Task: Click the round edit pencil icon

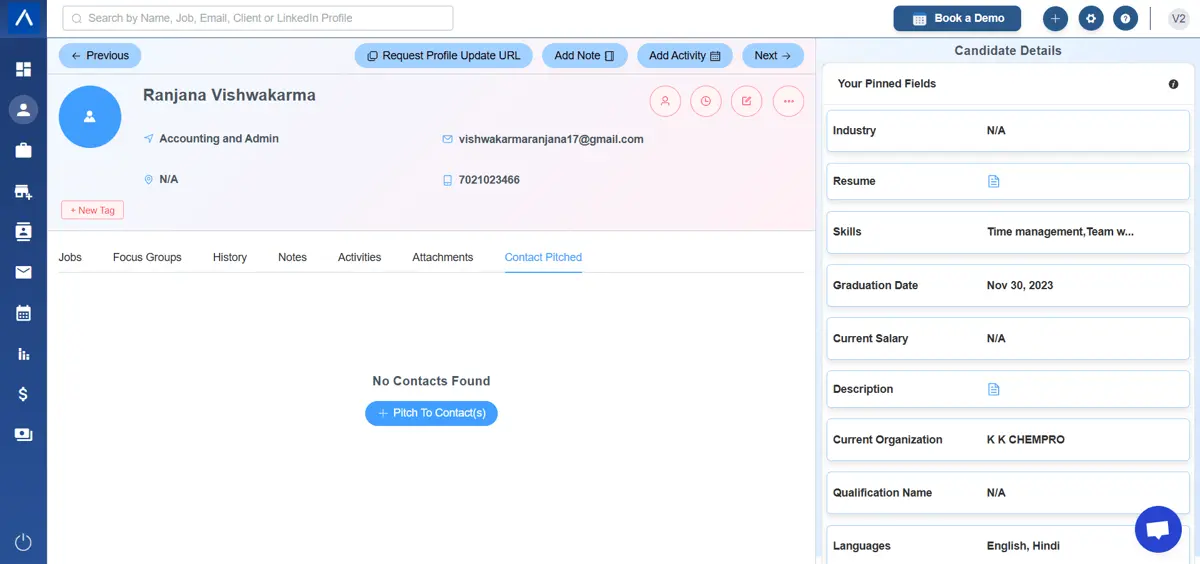Action: pos(747,101)
